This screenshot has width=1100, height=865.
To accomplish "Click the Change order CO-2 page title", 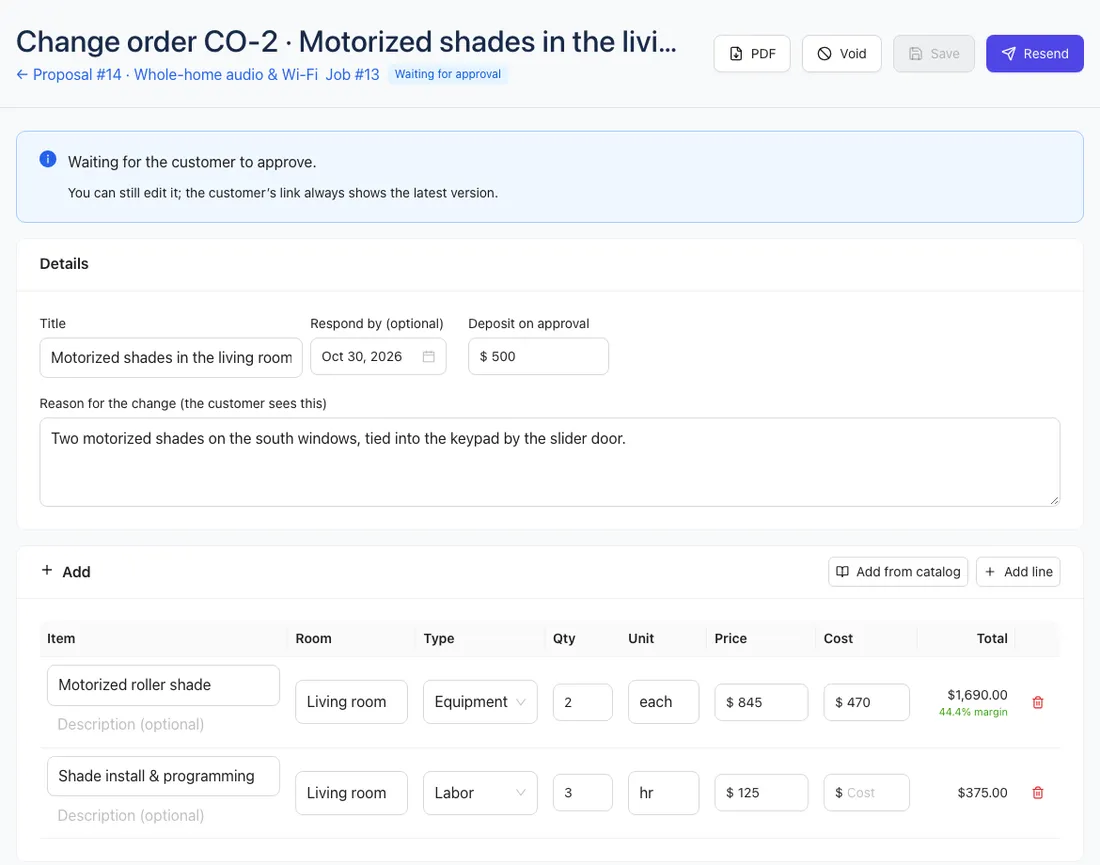I will click(x=347, y=42).
